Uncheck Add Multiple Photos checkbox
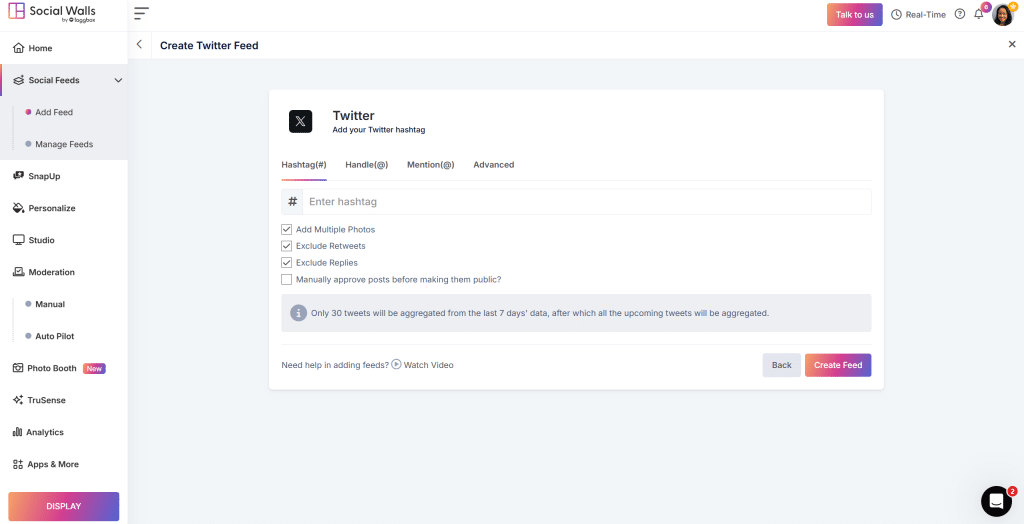 pos(287,230)
